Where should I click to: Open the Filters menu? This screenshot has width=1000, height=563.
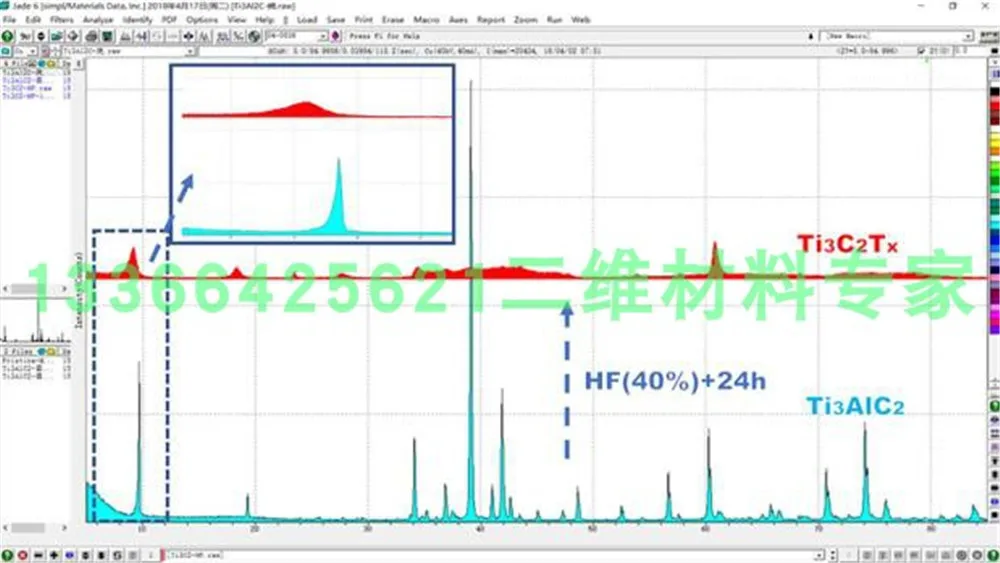(x=62, y=20)
